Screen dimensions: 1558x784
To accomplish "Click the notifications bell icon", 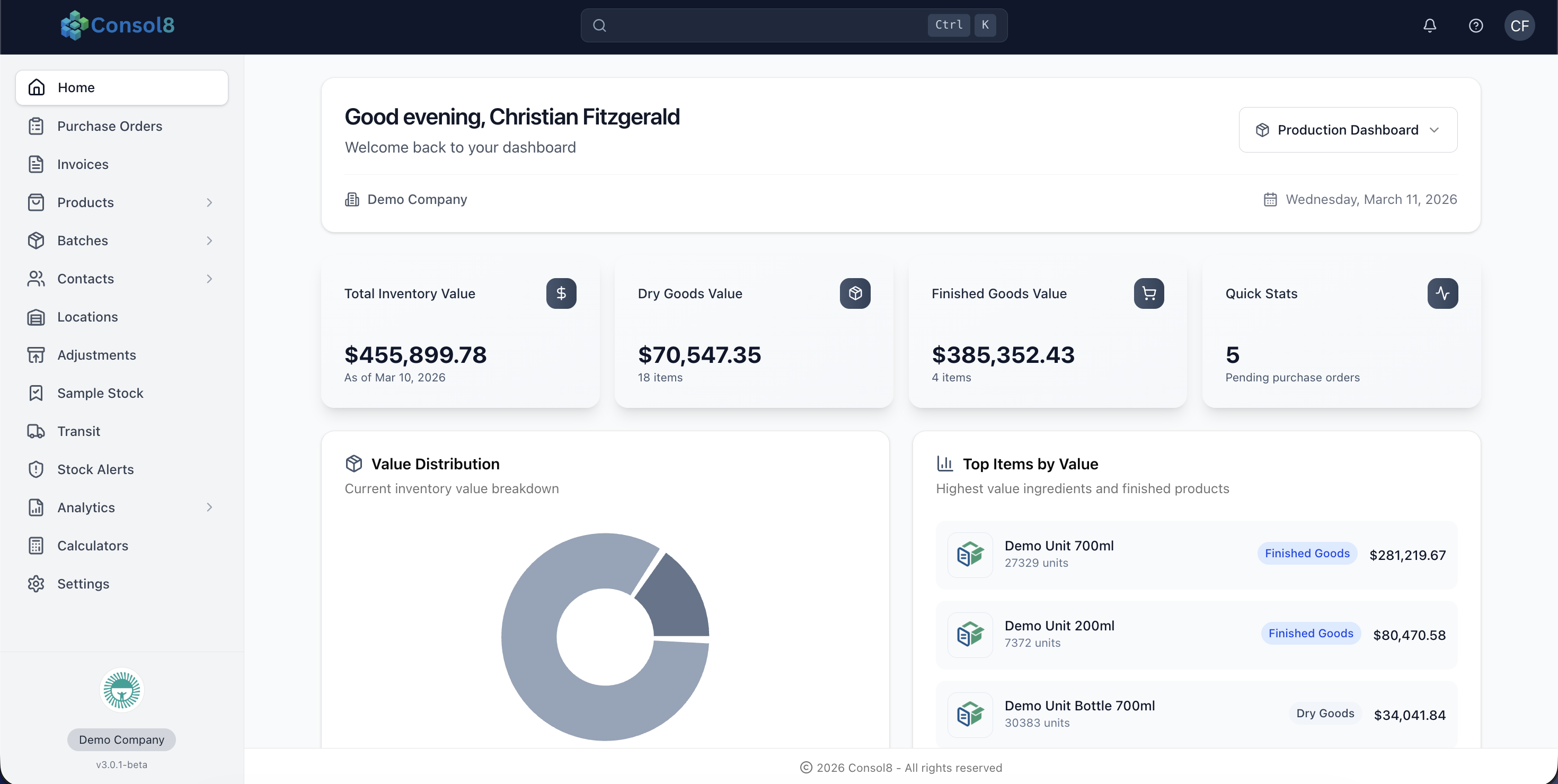I will (1429, 25).
